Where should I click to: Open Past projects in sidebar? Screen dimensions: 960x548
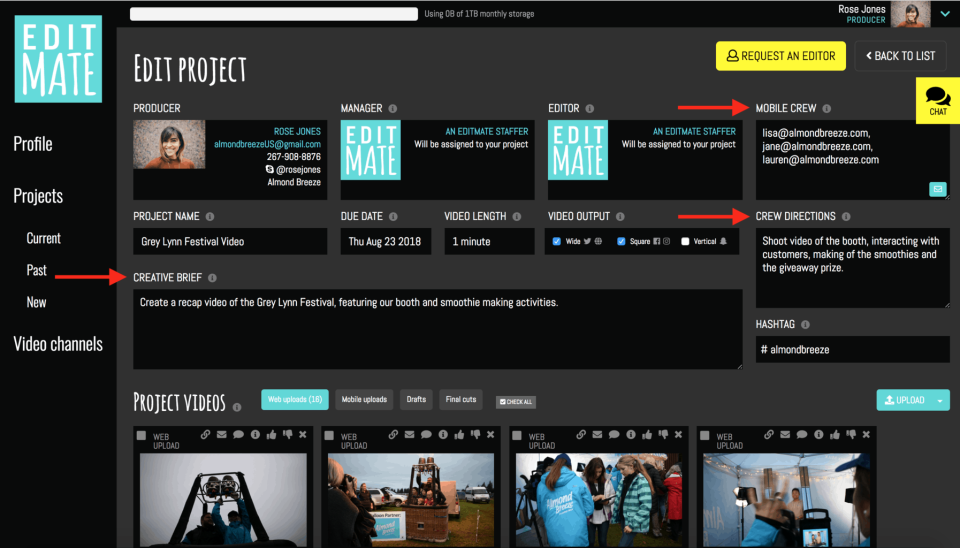[37, 270]
